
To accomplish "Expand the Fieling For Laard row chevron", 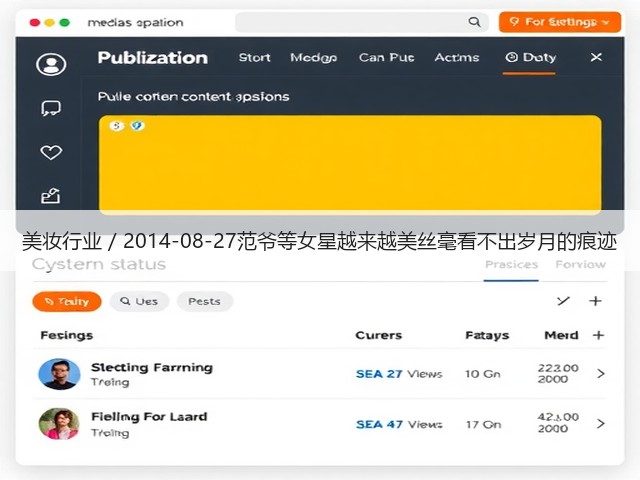I will point(600,424).
